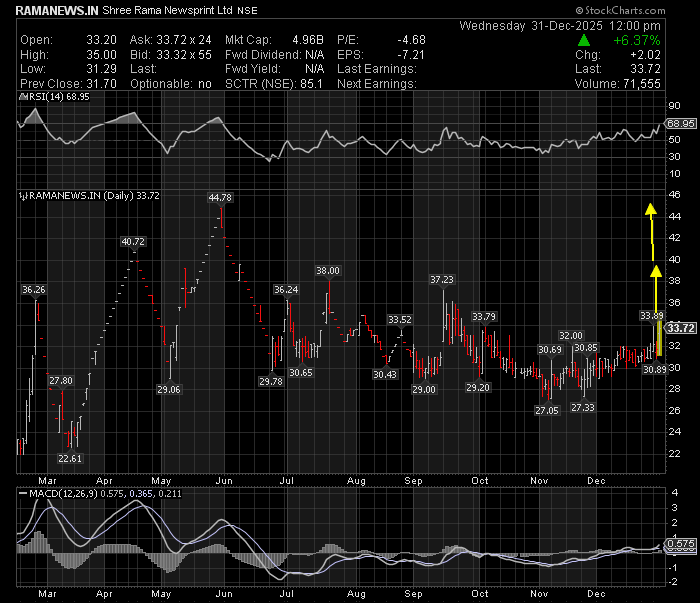
Task: Click the Ask quote 33.72 x 24
Action: pyautogui.click(x=183, y=40)
